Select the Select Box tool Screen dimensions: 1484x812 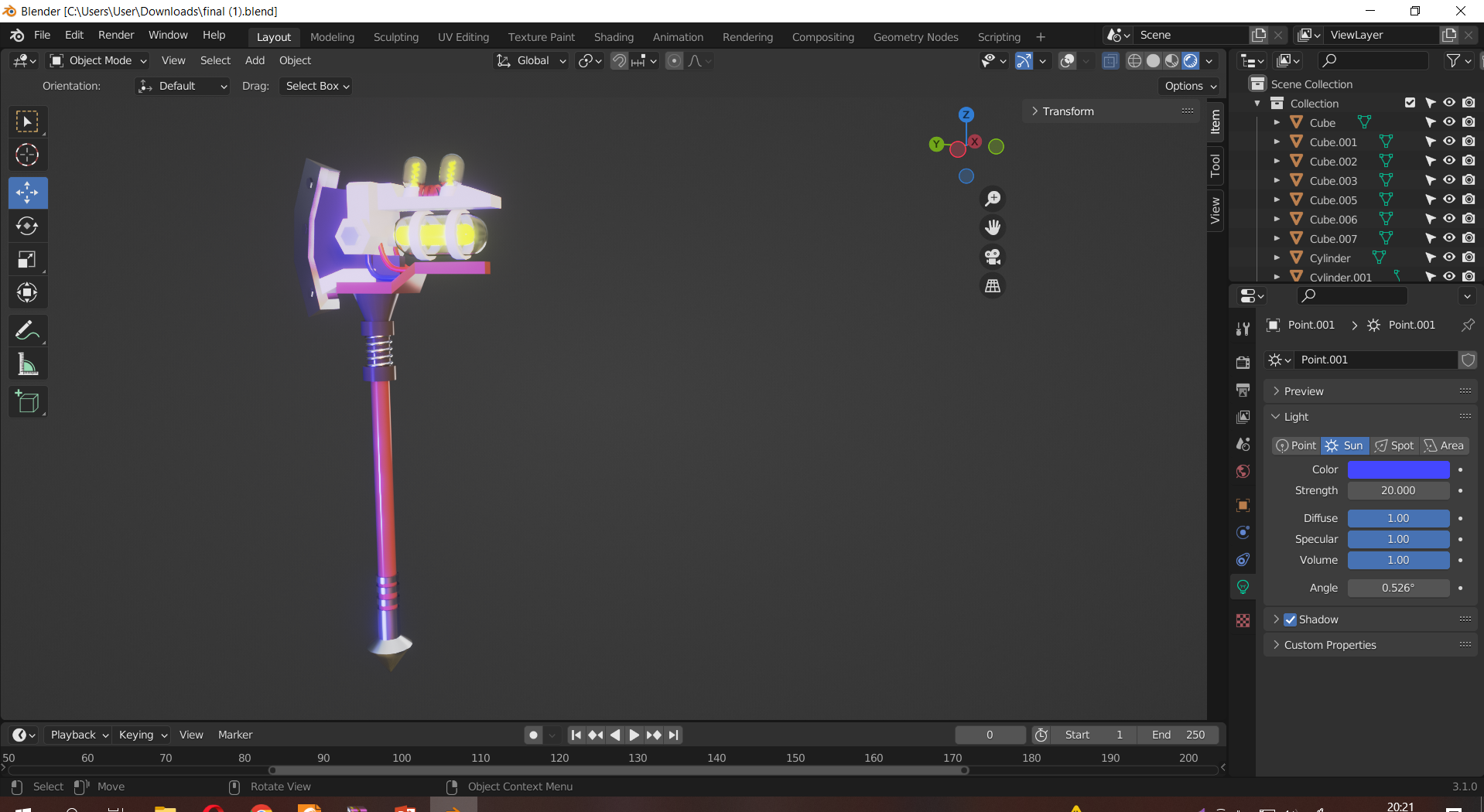28,122
